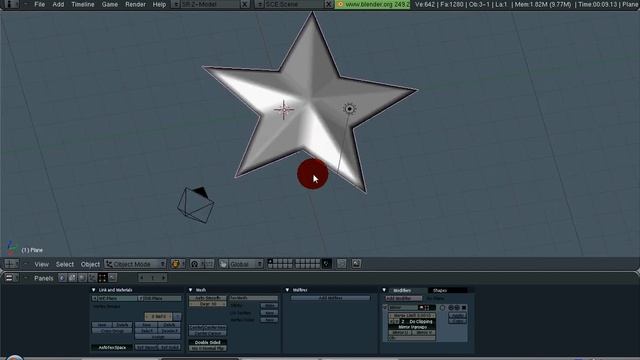This screenshot has height=360, width=640.
Task: Adjust the Merge Limit slider
Action: [x=412, y=316]
